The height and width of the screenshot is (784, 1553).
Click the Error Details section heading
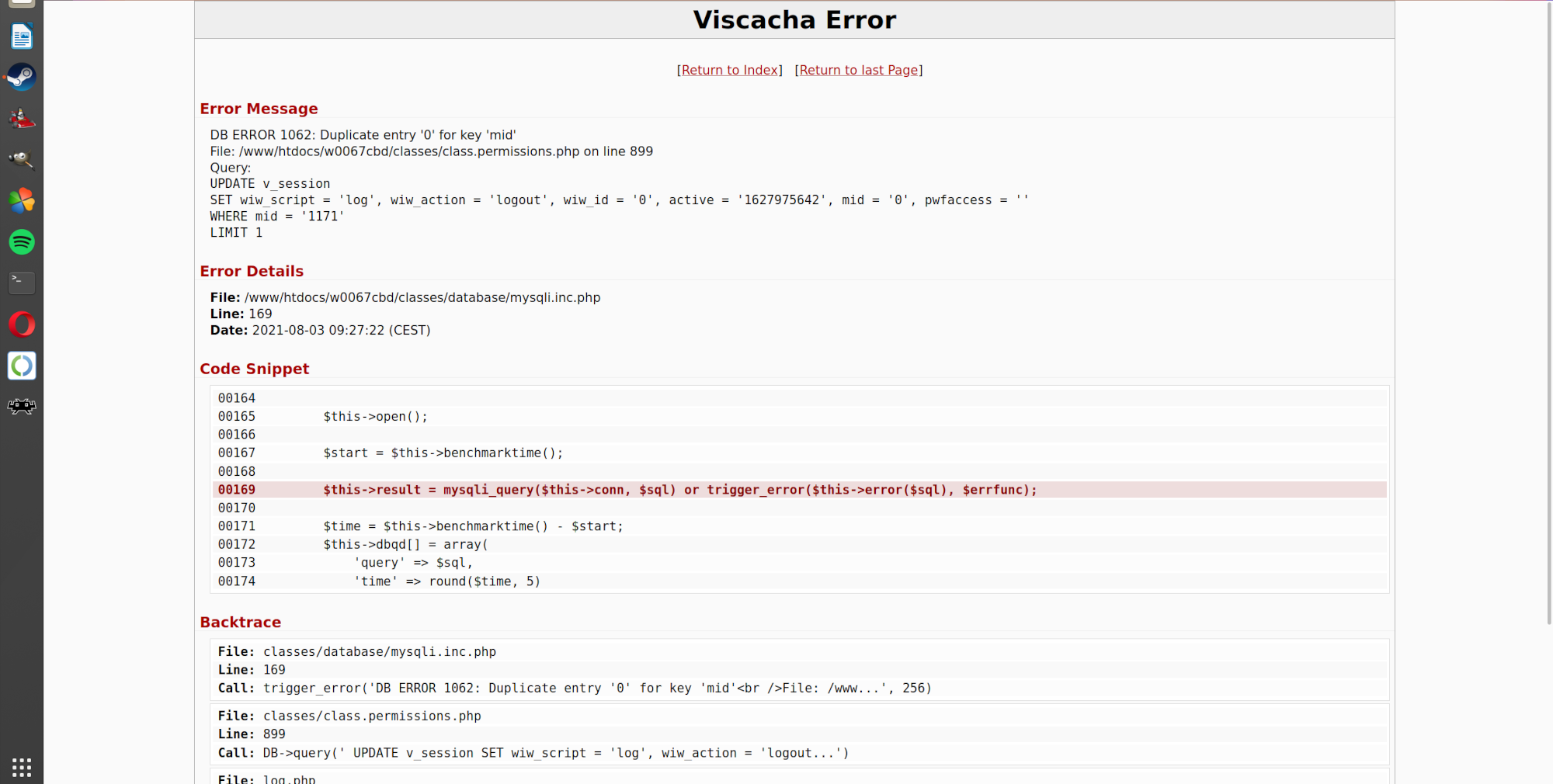coord(252,272)
